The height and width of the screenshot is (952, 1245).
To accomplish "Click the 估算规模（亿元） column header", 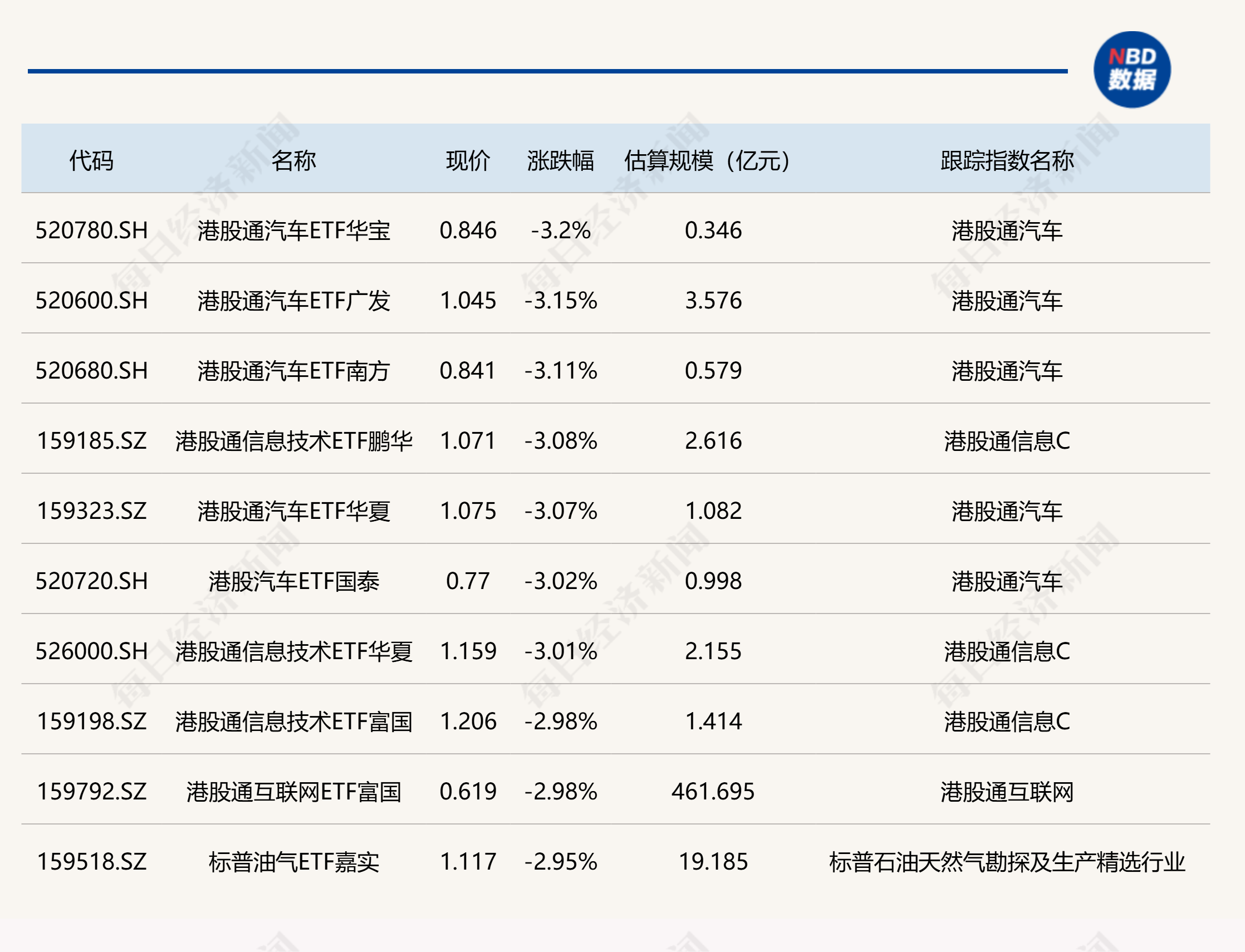I will pyautogui.click(x=713, y=161).
